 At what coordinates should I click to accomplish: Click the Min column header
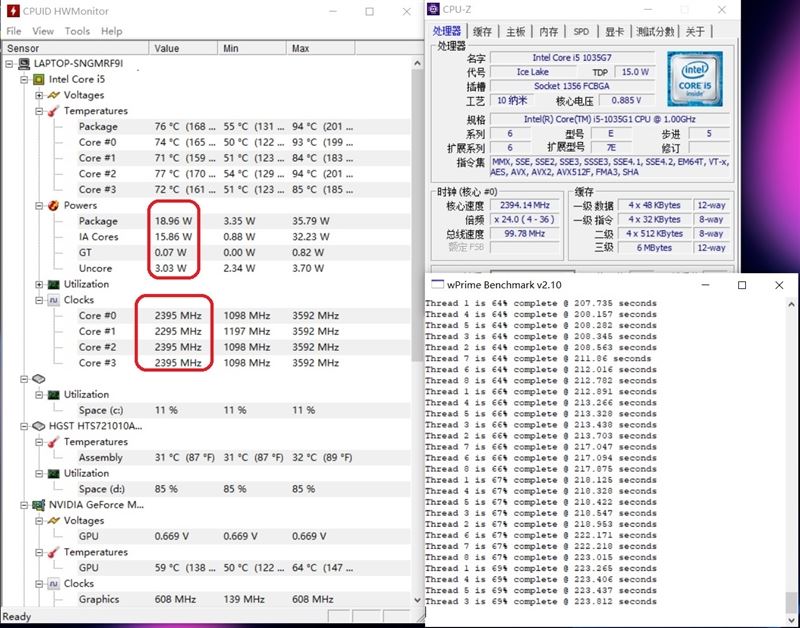[x=252, y=48]
